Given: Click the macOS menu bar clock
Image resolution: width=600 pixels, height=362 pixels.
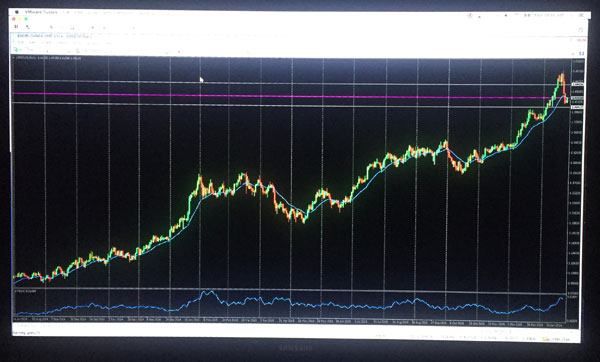Looking at the screenshot, I should [549, 15].
